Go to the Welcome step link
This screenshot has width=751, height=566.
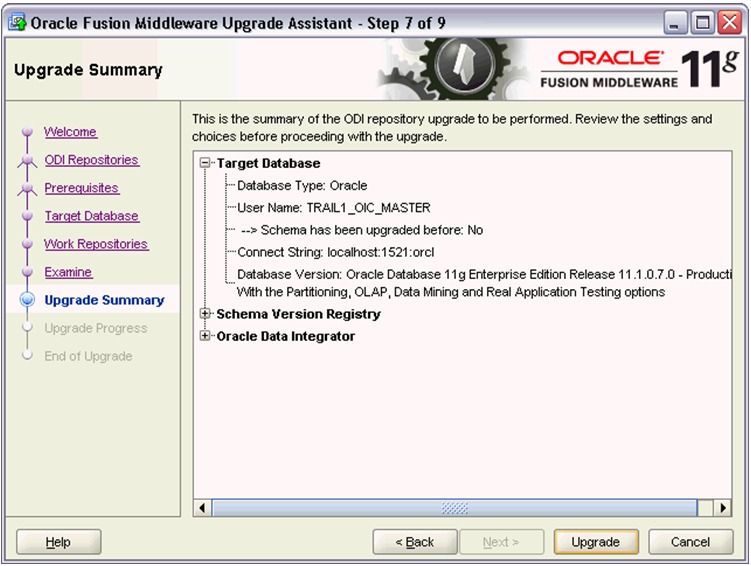[x=70, y=132]
